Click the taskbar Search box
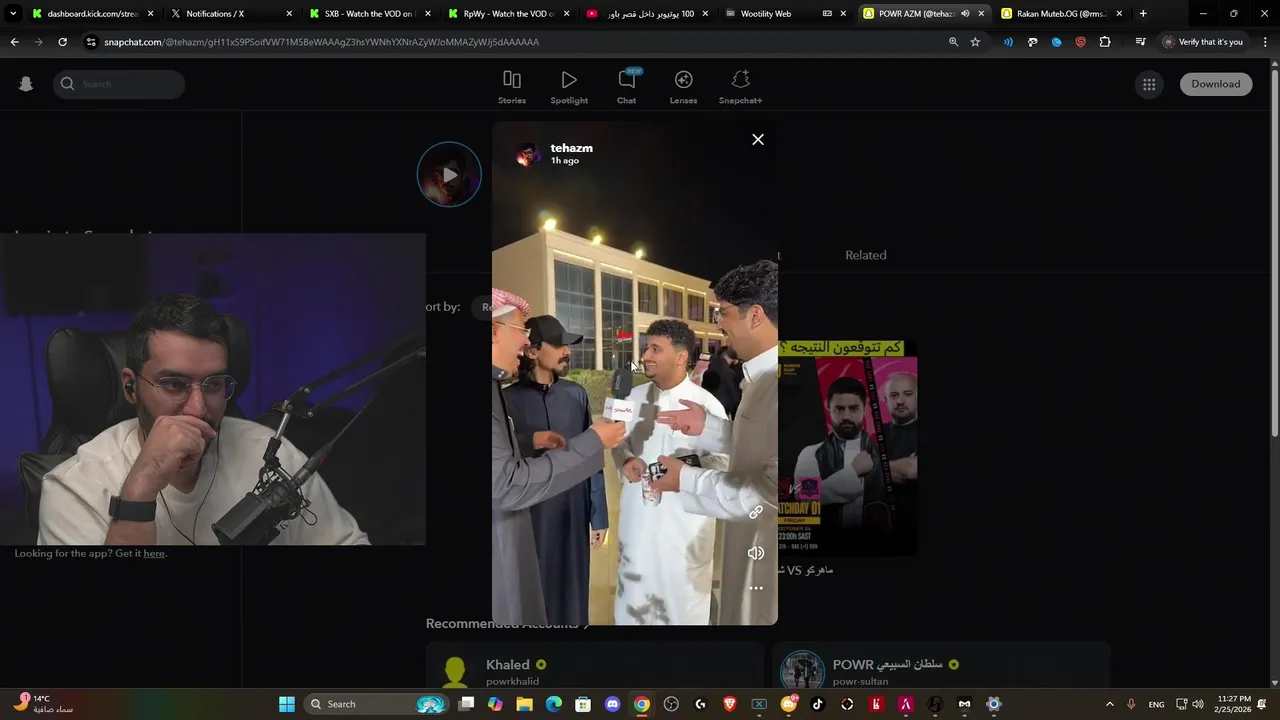 point(376,704)
